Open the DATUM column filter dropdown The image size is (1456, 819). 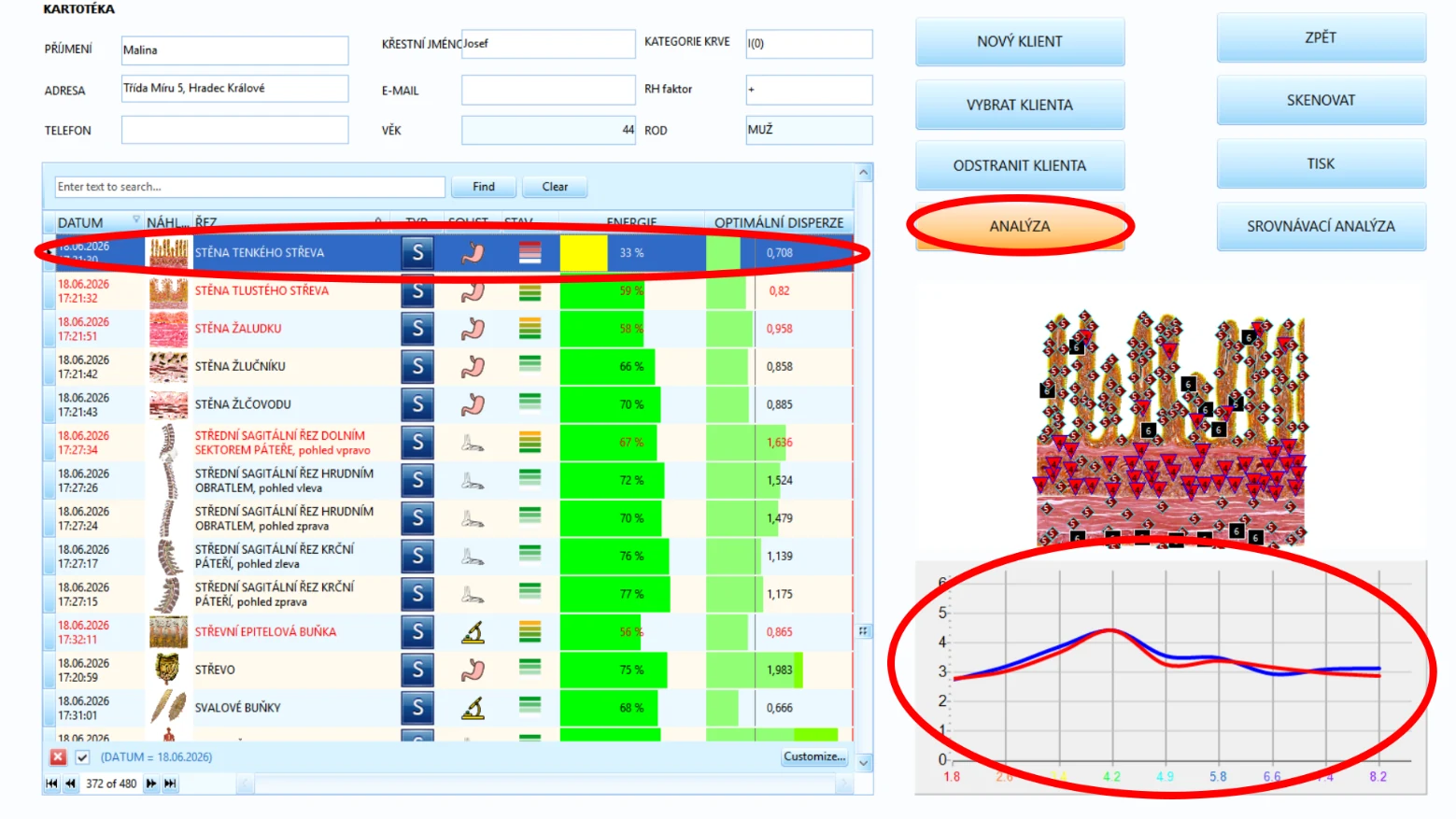tap(136, 219)
